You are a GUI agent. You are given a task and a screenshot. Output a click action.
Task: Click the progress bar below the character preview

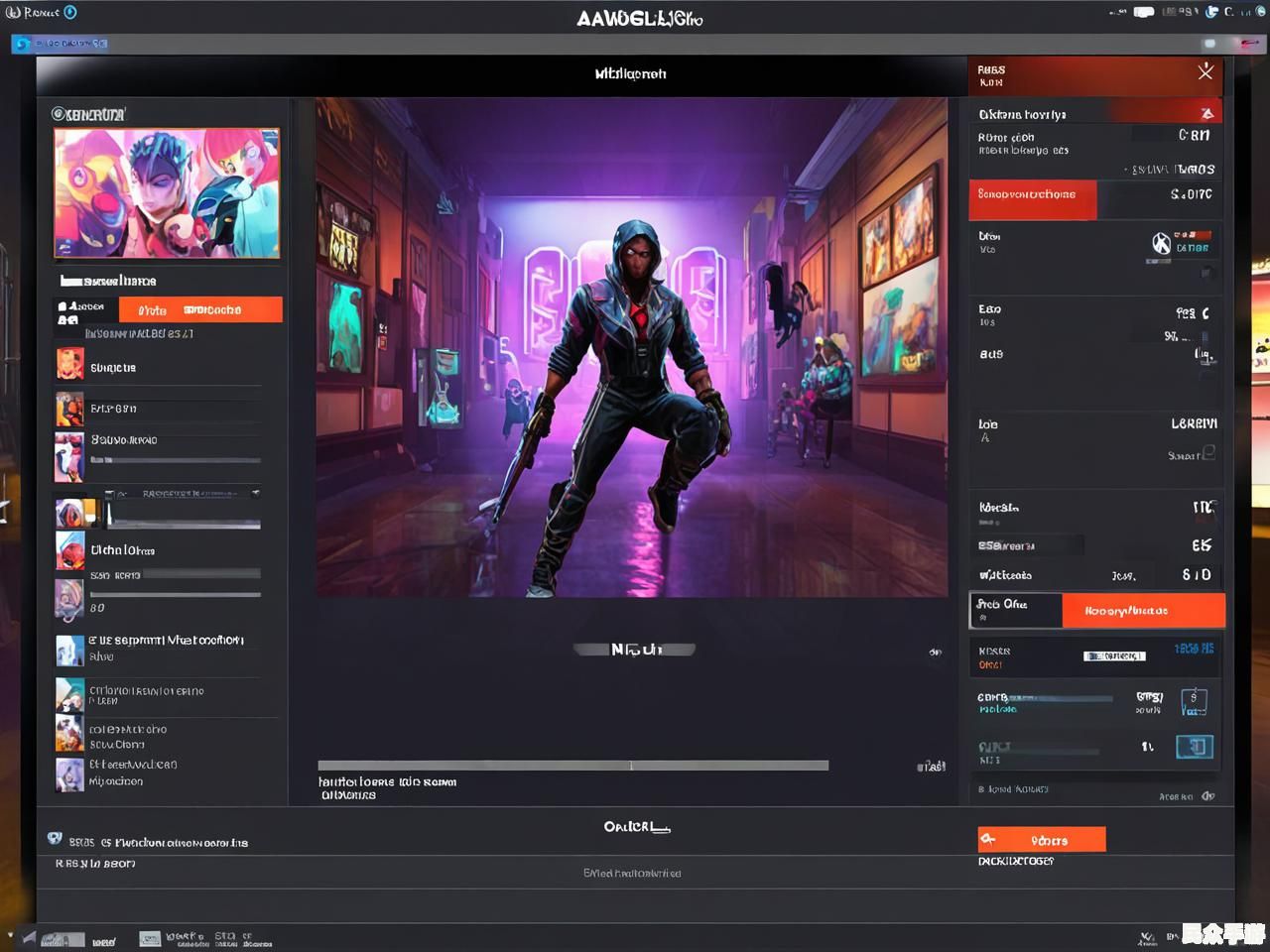pos(572,766)
